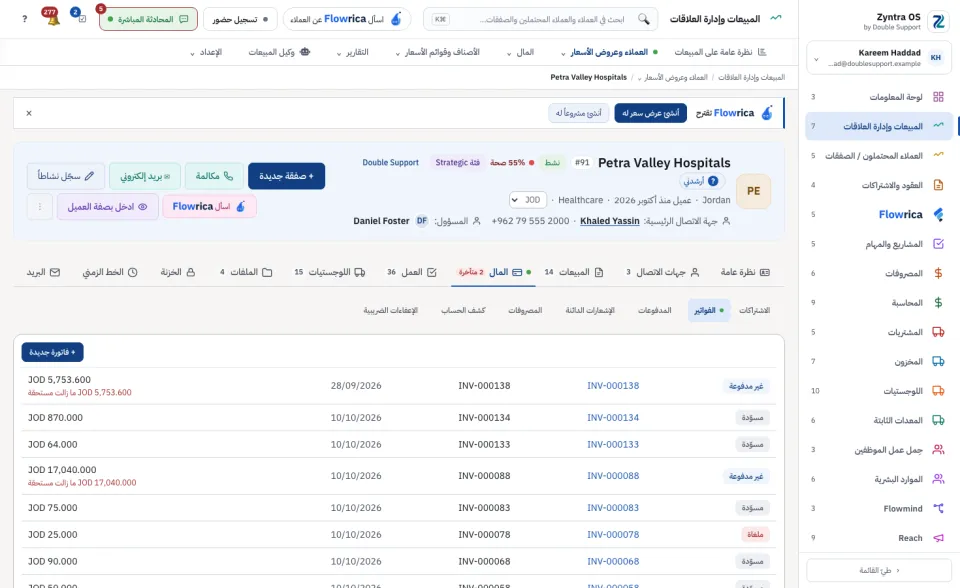Image resolution: width=960 pixels, height=588 pixels.
Task: Click the أرشدني guide help badge
Action: pos(701,181)
